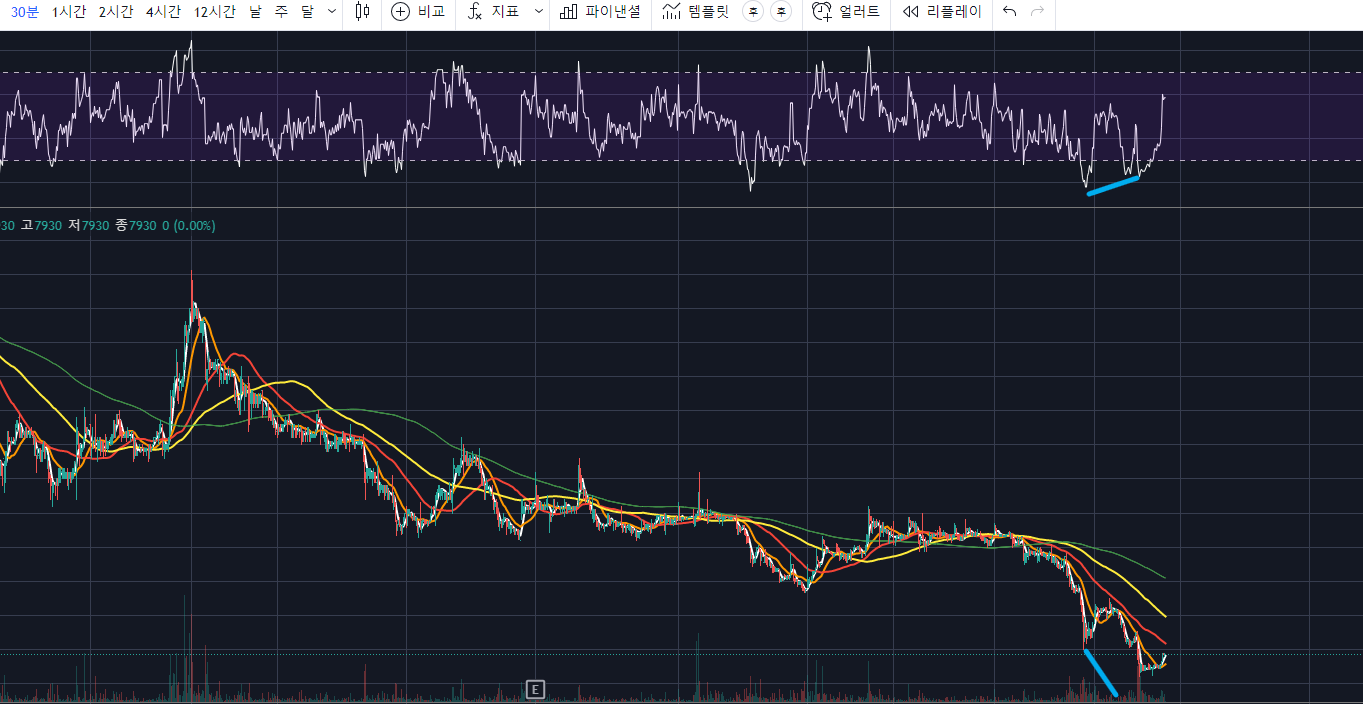Switch to the 2시간 timeframe
The height and width of the screenshot is (704, 1363).
pyautogui.click(x=115, y=12)
